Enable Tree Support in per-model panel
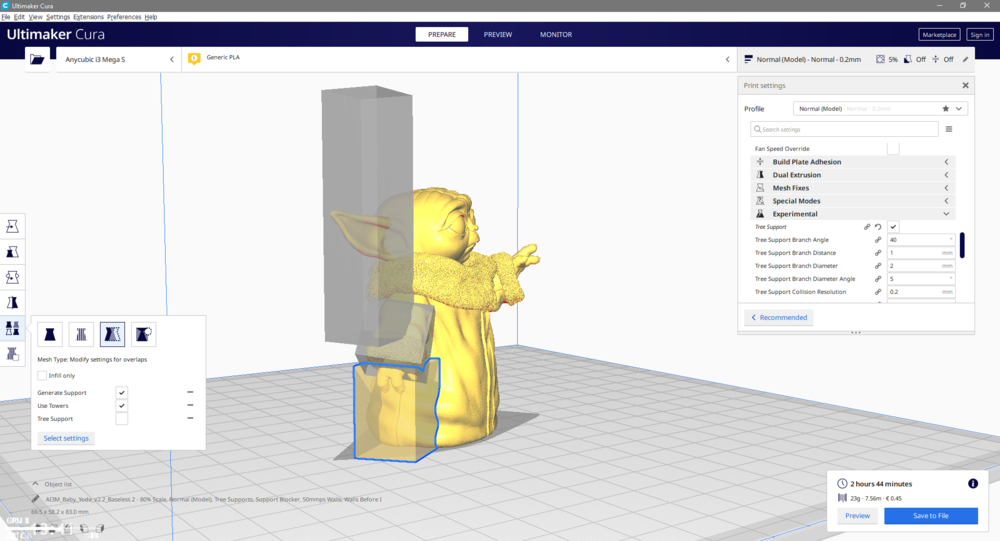The width and height of the screenshot is (1000, 541). pyautogui.click(x=122, y=419)
